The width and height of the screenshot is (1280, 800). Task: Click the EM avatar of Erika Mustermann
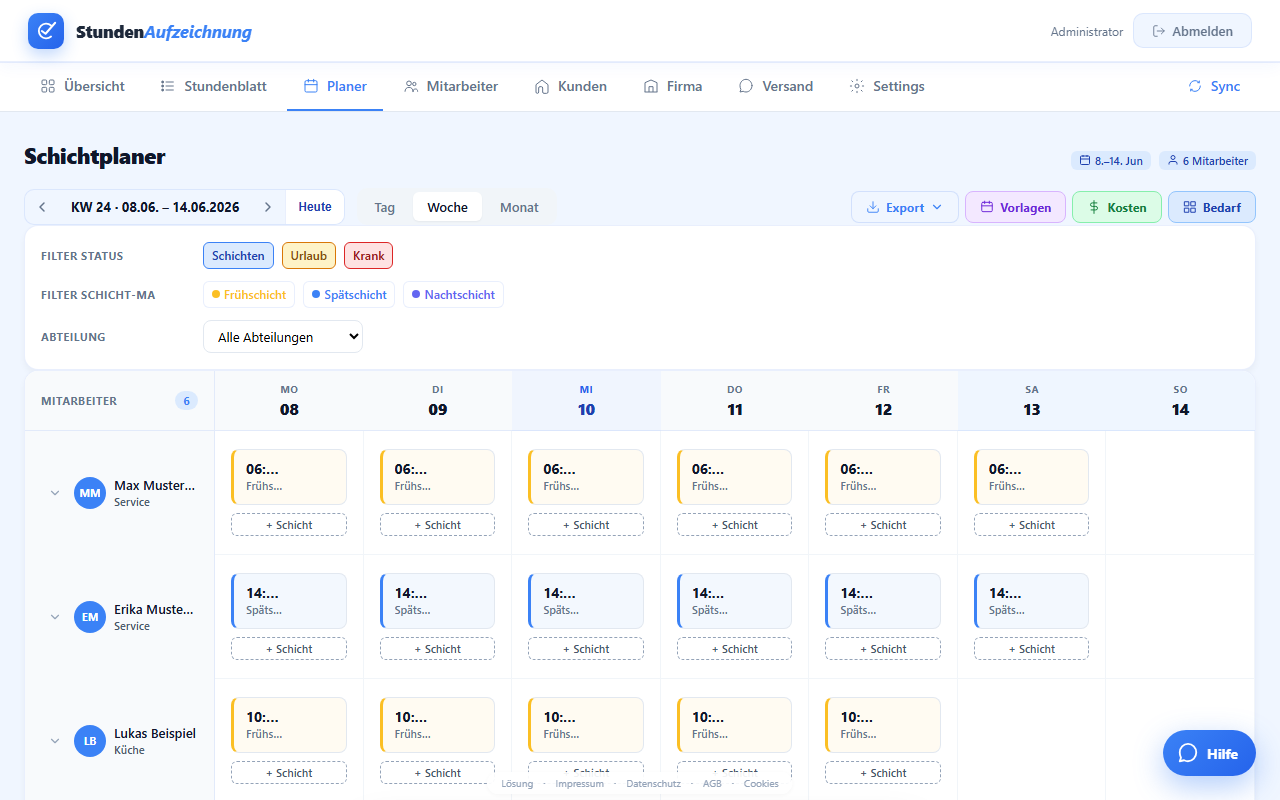(90, 617)
